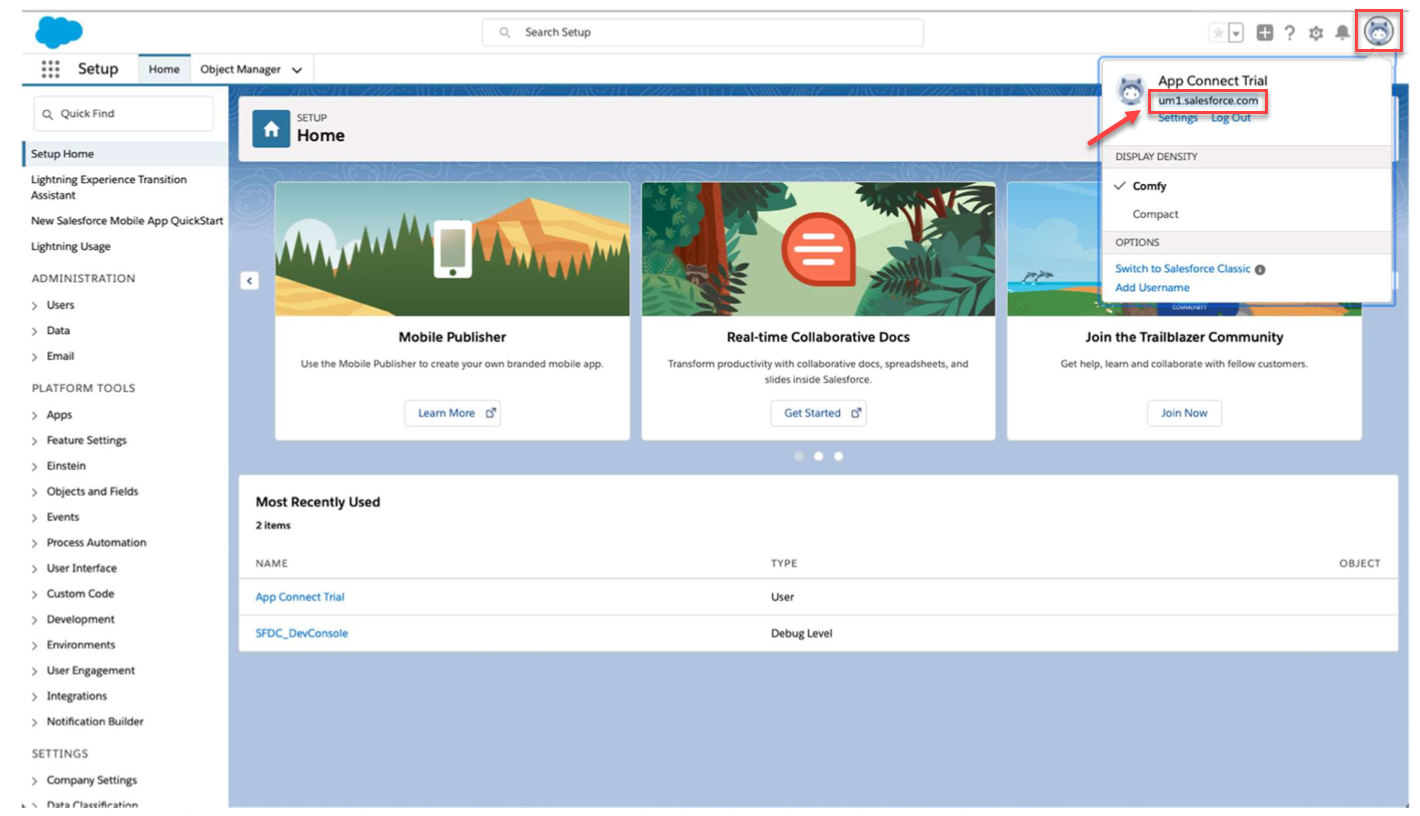Select Setup Home in the sidebar
The width and height of the screenshot is (1420, 816).
pyautogui.click(x=62, y=154)
